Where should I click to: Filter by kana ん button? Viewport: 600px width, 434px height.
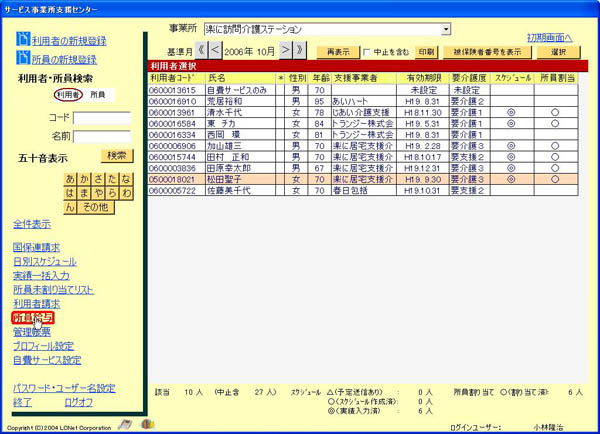(x=70, y=207)
